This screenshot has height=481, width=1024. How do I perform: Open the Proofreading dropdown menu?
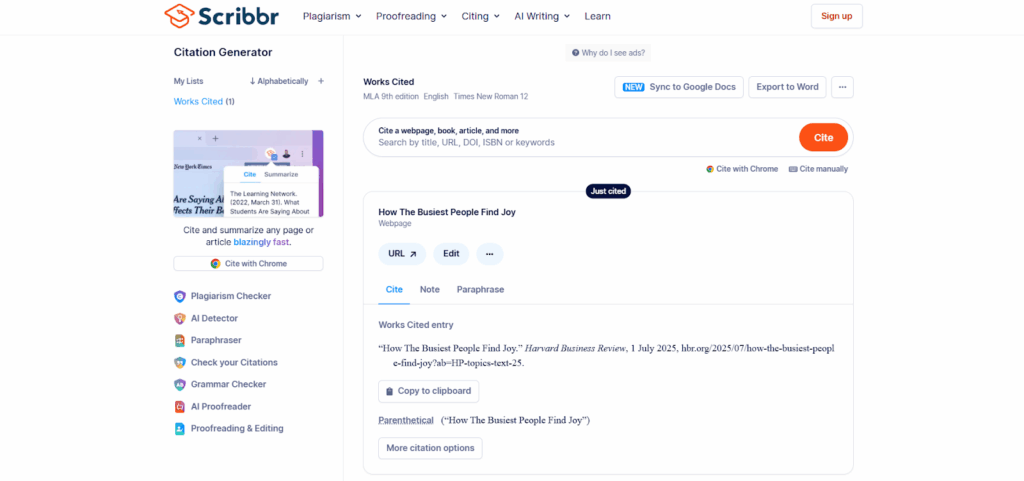point(411,16)
